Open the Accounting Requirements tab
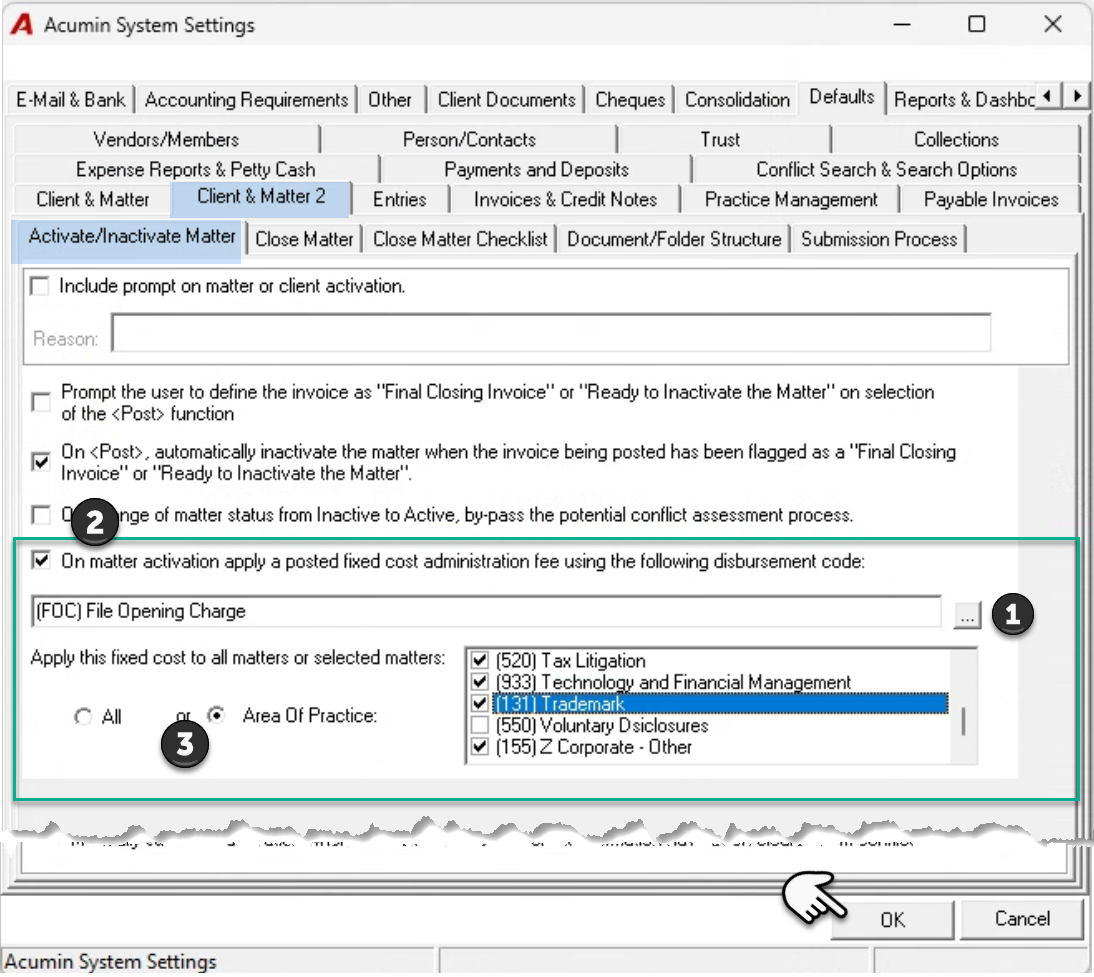The height and width of the screenshot is (977, 1094). click(246, 100)
